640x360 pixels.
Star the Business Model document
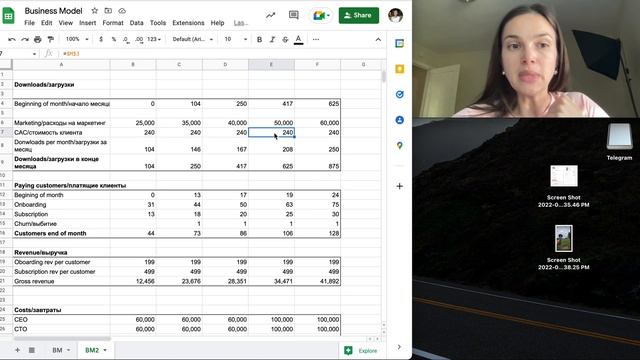pyautogui.click(x=95, y=11)
